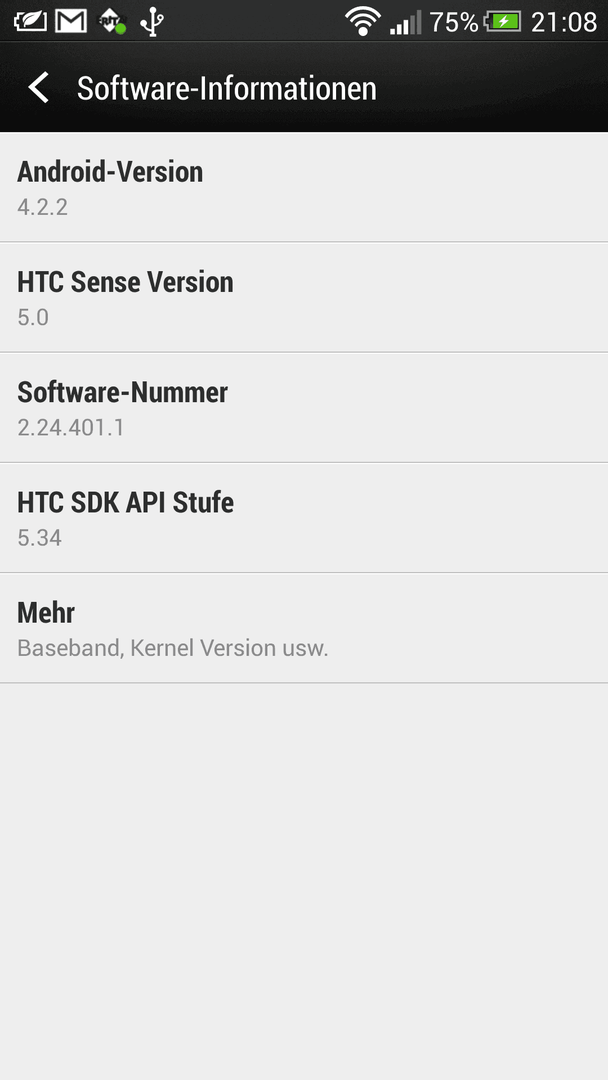Tap the 75% battery percentage text
The image size is (608, 1080).
(454, 22)
